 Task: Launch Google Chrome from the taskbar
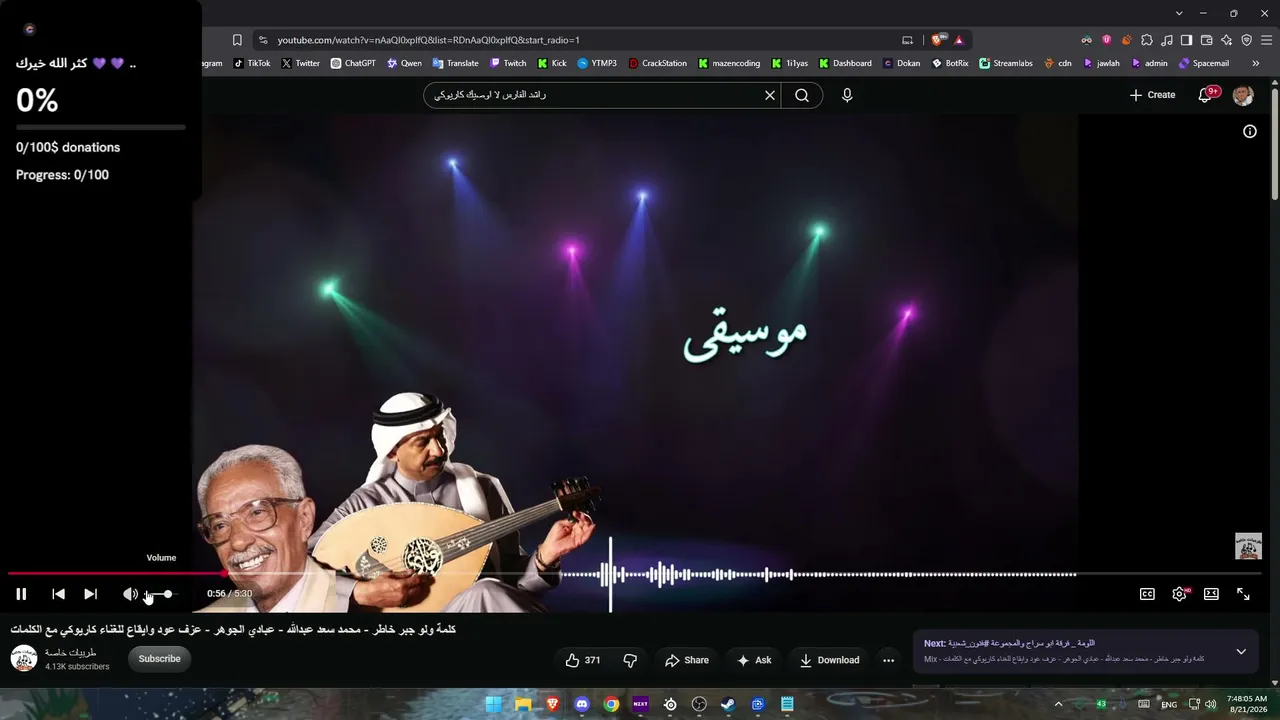pos(611,704)
